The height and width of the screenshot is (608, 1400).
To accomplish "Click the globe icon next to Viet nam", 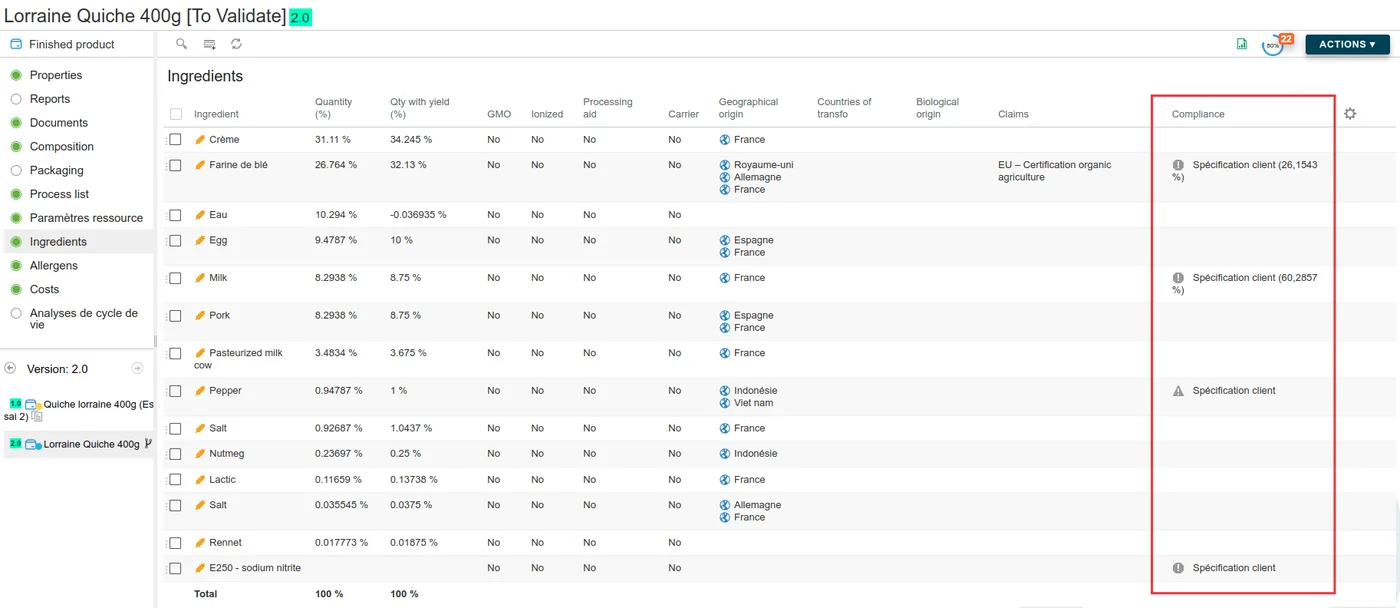I will point(725,403).
